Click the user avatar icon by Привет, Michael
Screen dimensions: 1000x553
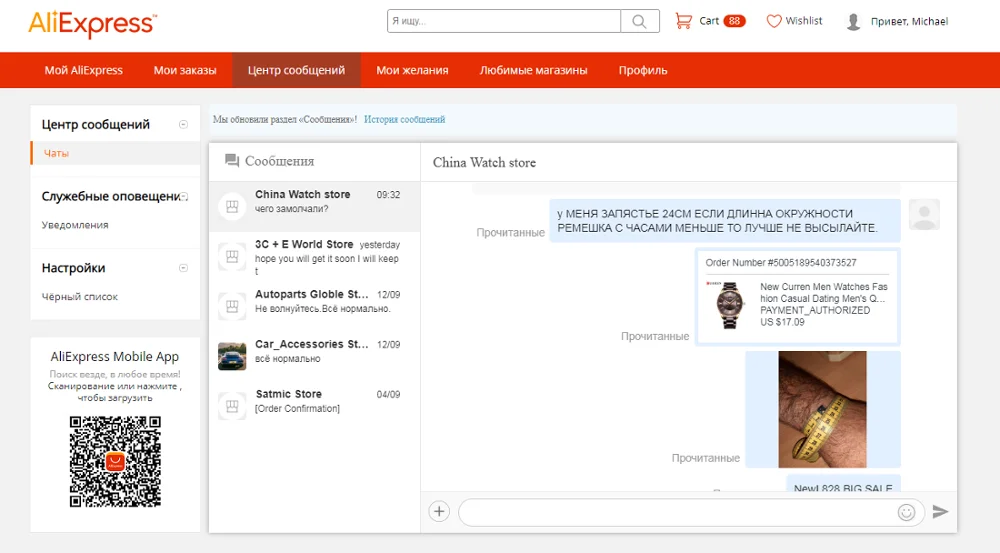click(853, 22)
